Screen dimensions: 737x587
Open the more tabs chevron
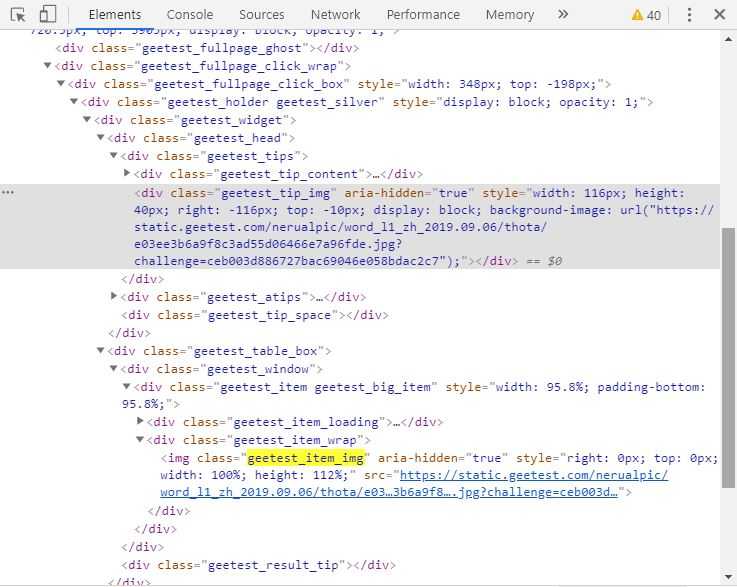563,15
